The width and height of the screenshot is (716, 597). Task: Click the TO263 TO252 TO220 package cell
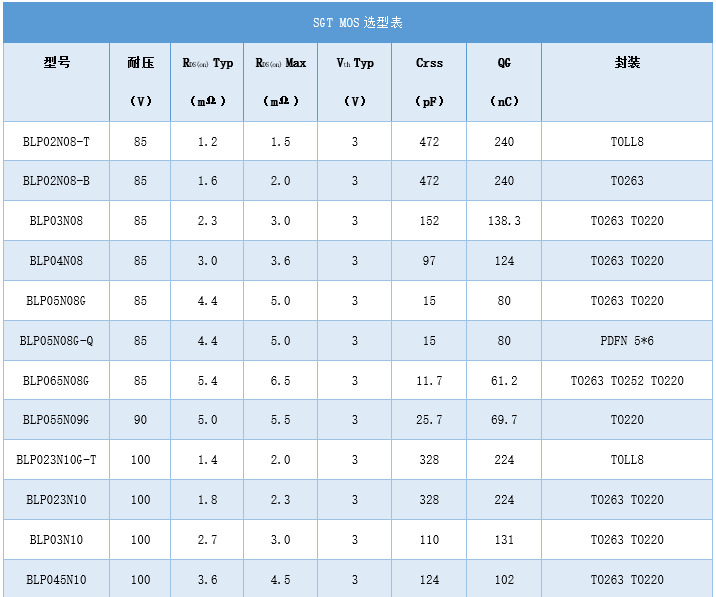pos(627,380)
